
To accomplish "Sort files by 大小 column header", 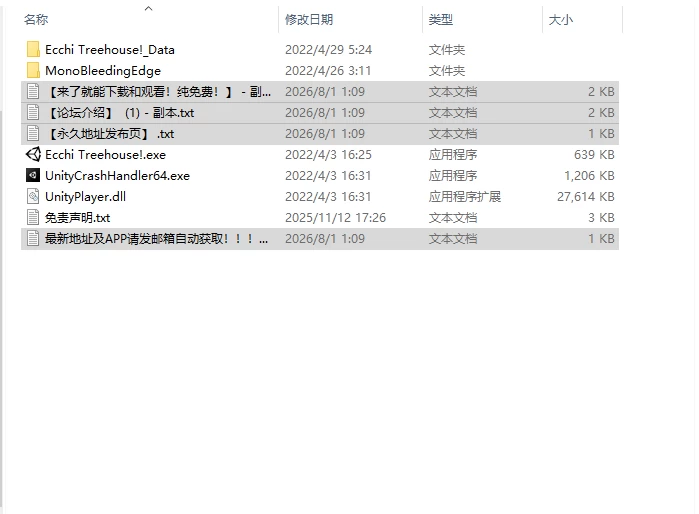I will [x=561, y=20].
